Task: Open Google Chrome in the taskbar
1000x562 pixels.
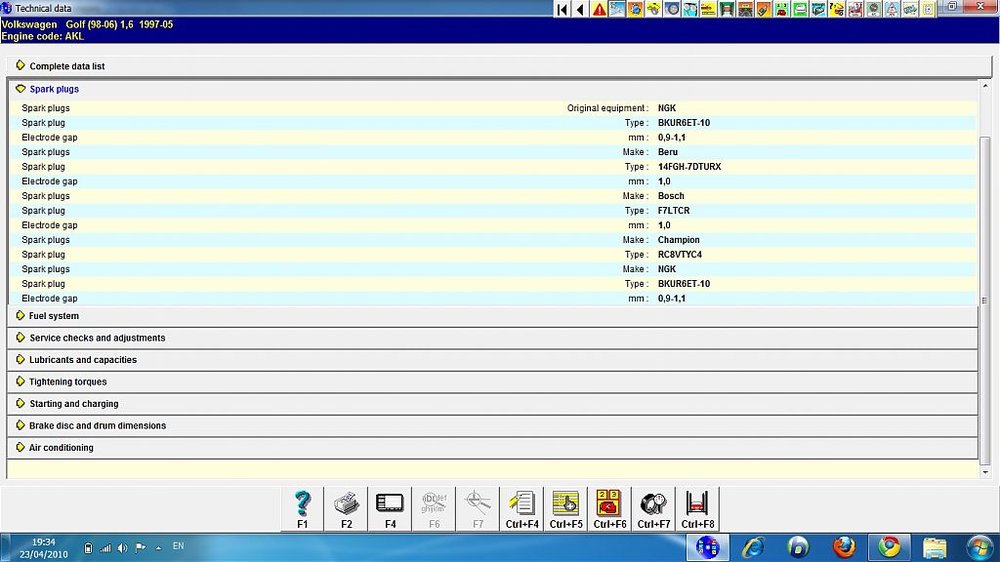Action: coord(890,547)
